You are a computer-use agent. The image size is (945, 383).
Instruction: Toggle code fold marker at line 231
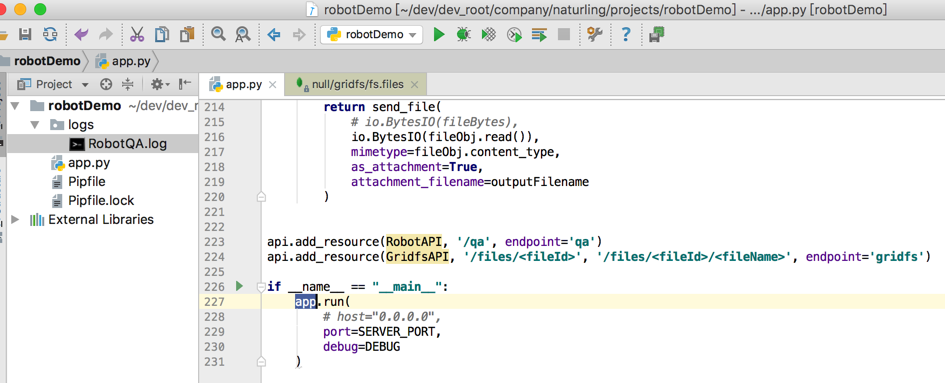[261, 361]
